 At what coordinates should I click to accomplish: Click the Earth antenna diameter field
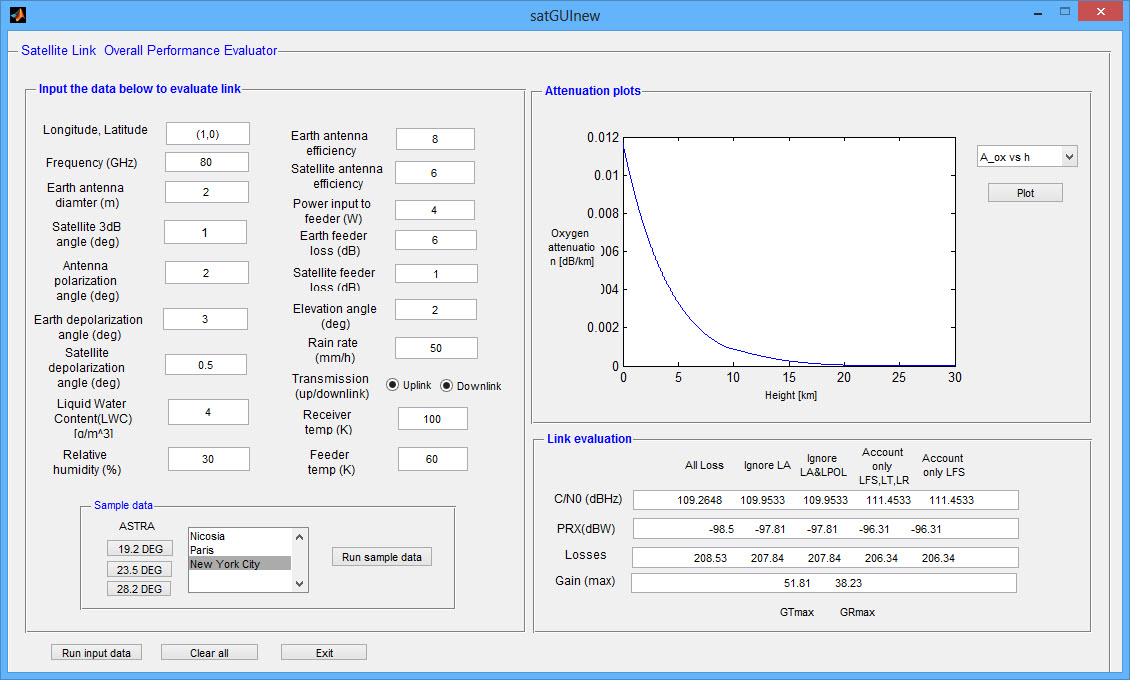pos(207,192)
